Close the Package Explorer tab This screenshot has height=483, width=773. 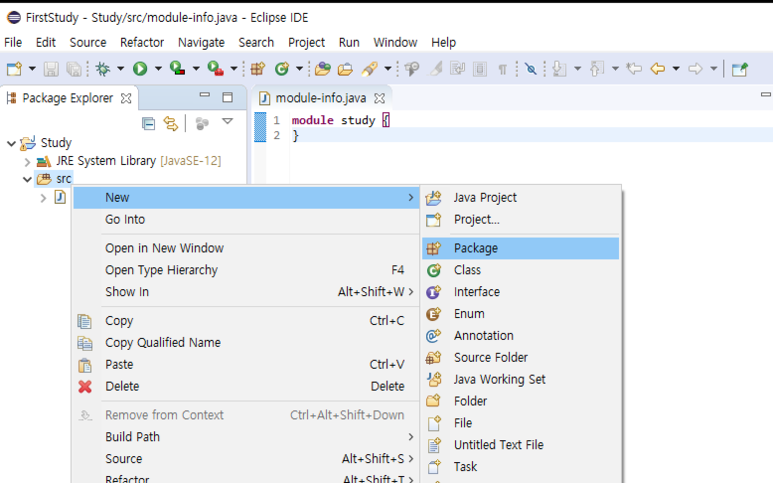[x=126, y=98]
